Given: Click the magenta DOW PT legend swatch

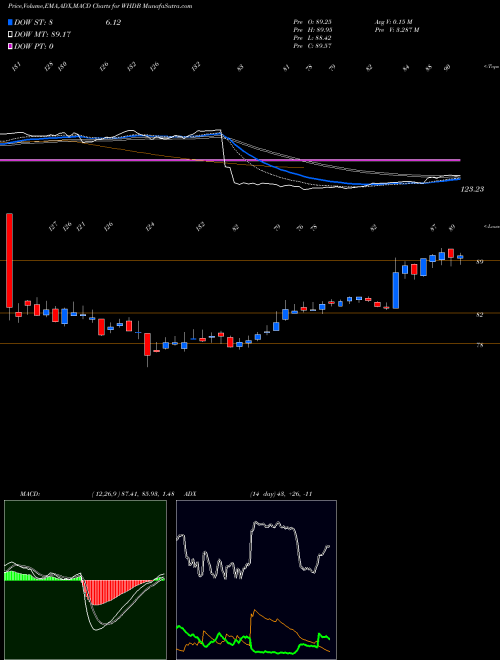Looking at the screenshot, I should [10, 46].
